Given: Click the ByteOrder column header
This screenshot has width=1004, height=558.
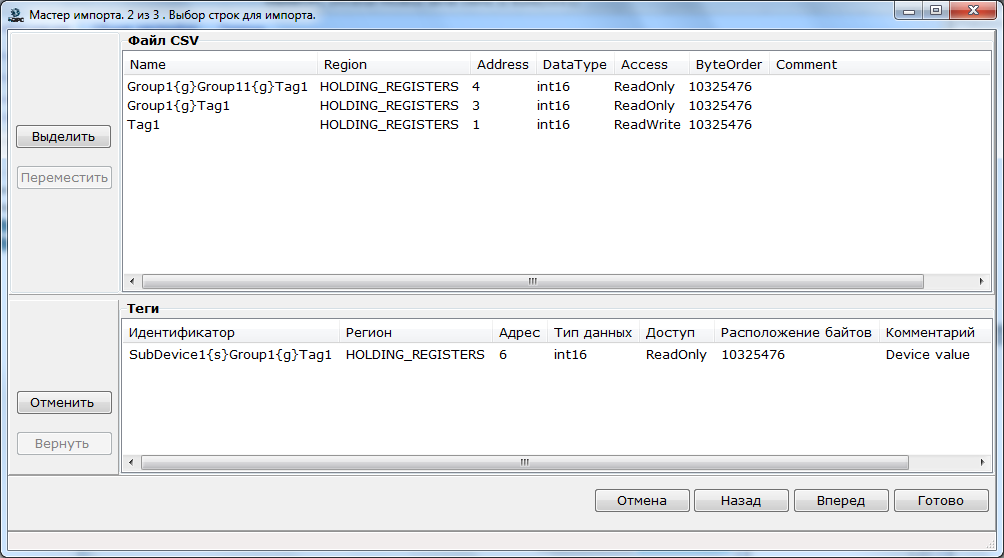Looking at the screenshot, I should click(729, 65).
